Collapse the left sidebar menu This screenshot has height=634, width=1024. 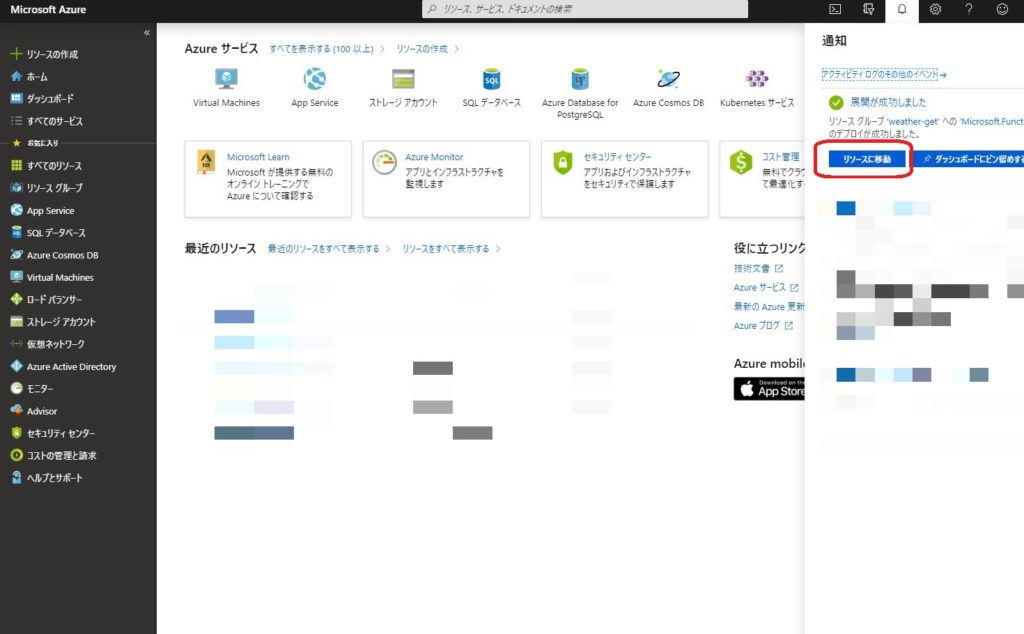[x=147, y=32]
